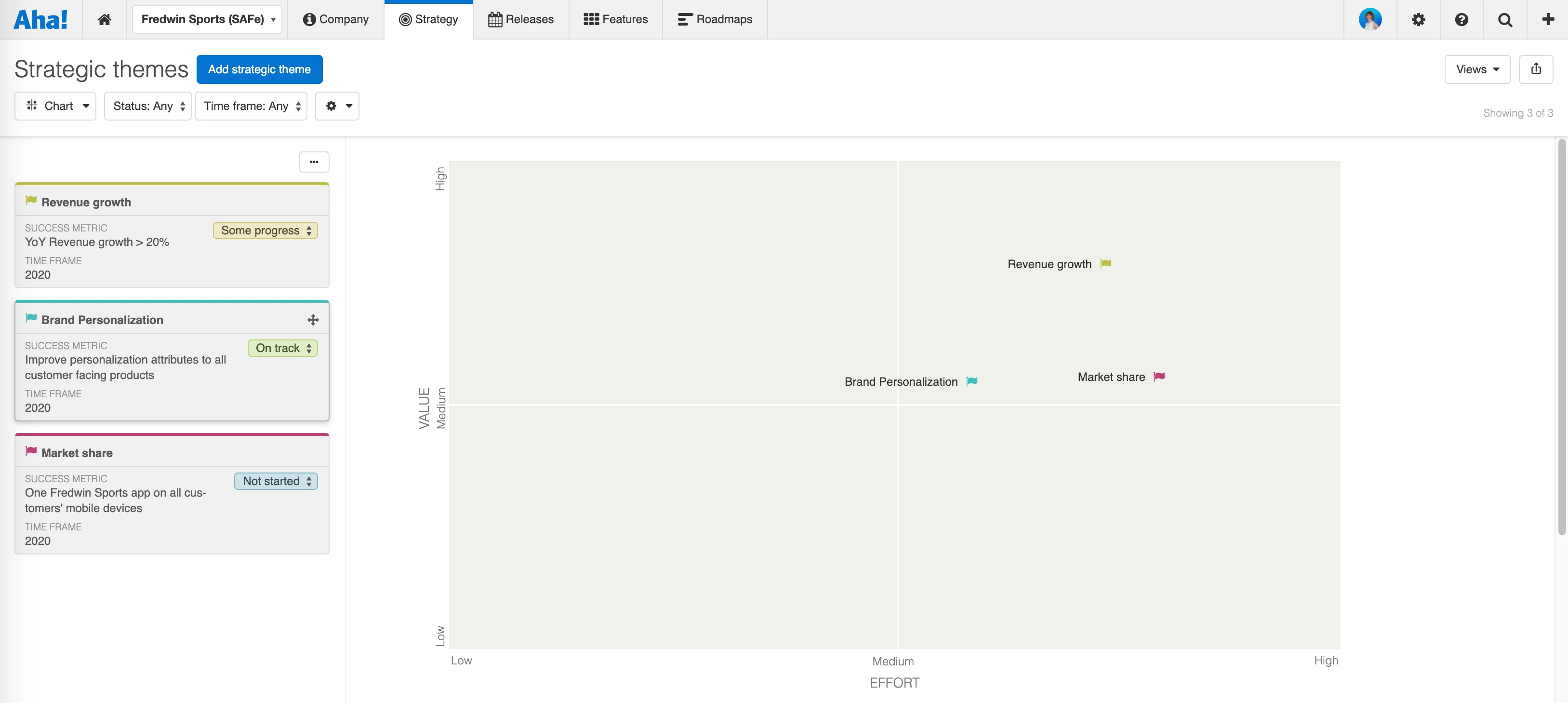This screenshot has height=703, width=1568.
Task: Click the share export icon button
Action: coord(1536,69)
